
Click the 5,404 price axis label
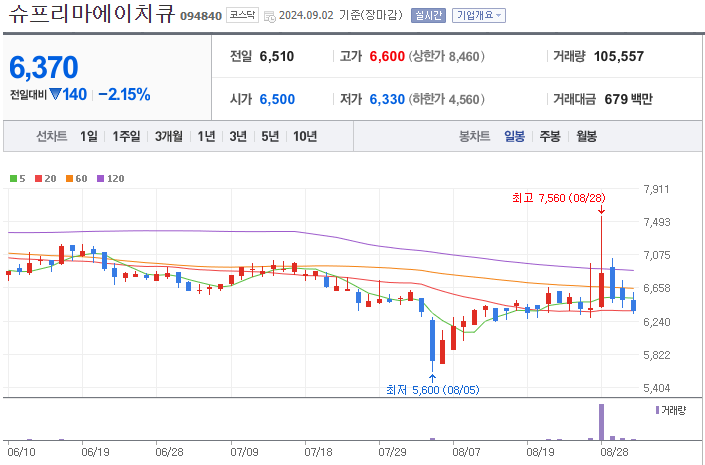tap(656, 388)
